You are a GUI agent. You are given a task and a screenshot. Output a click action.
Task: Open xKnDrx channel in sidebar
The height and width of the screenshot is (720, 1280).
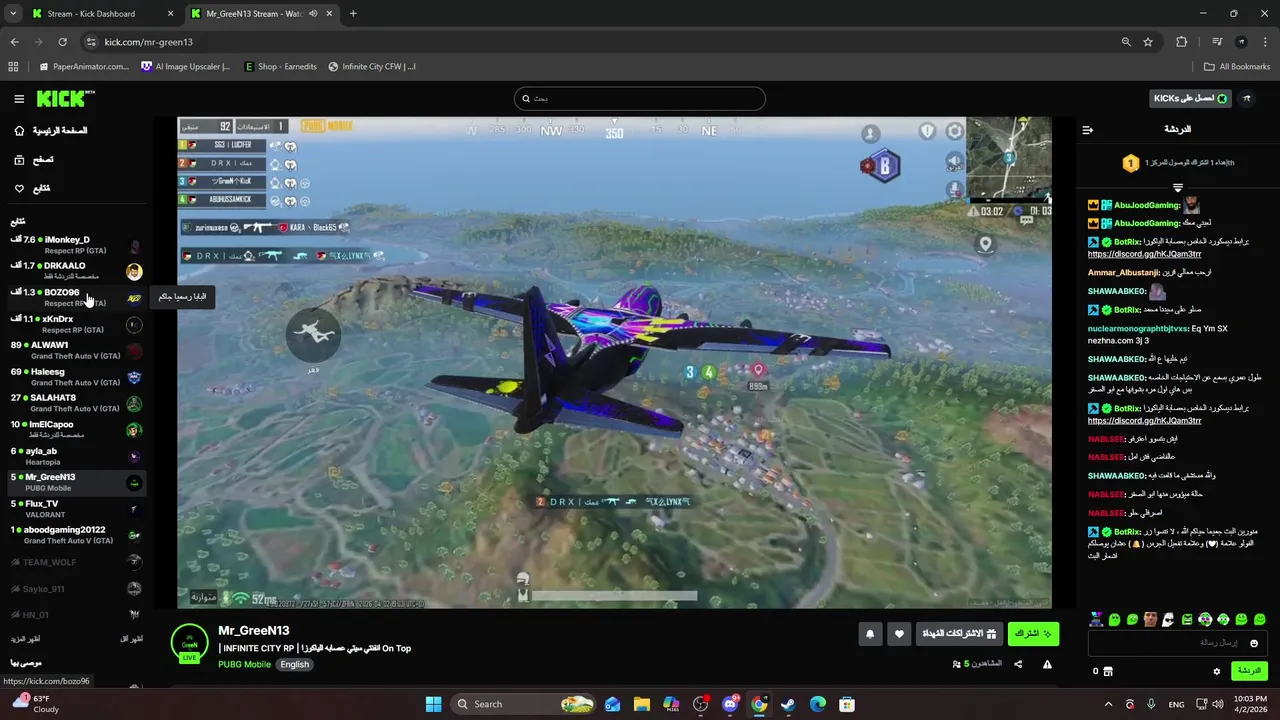pyautogui.click(x=75, y=324)
